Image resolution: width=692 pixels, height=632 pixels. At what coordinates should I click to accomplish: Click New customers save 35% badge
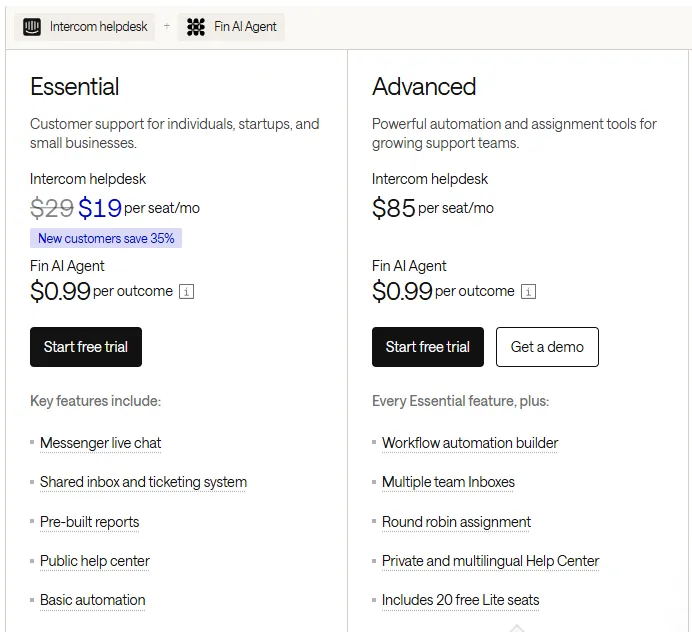pos(106,238)
